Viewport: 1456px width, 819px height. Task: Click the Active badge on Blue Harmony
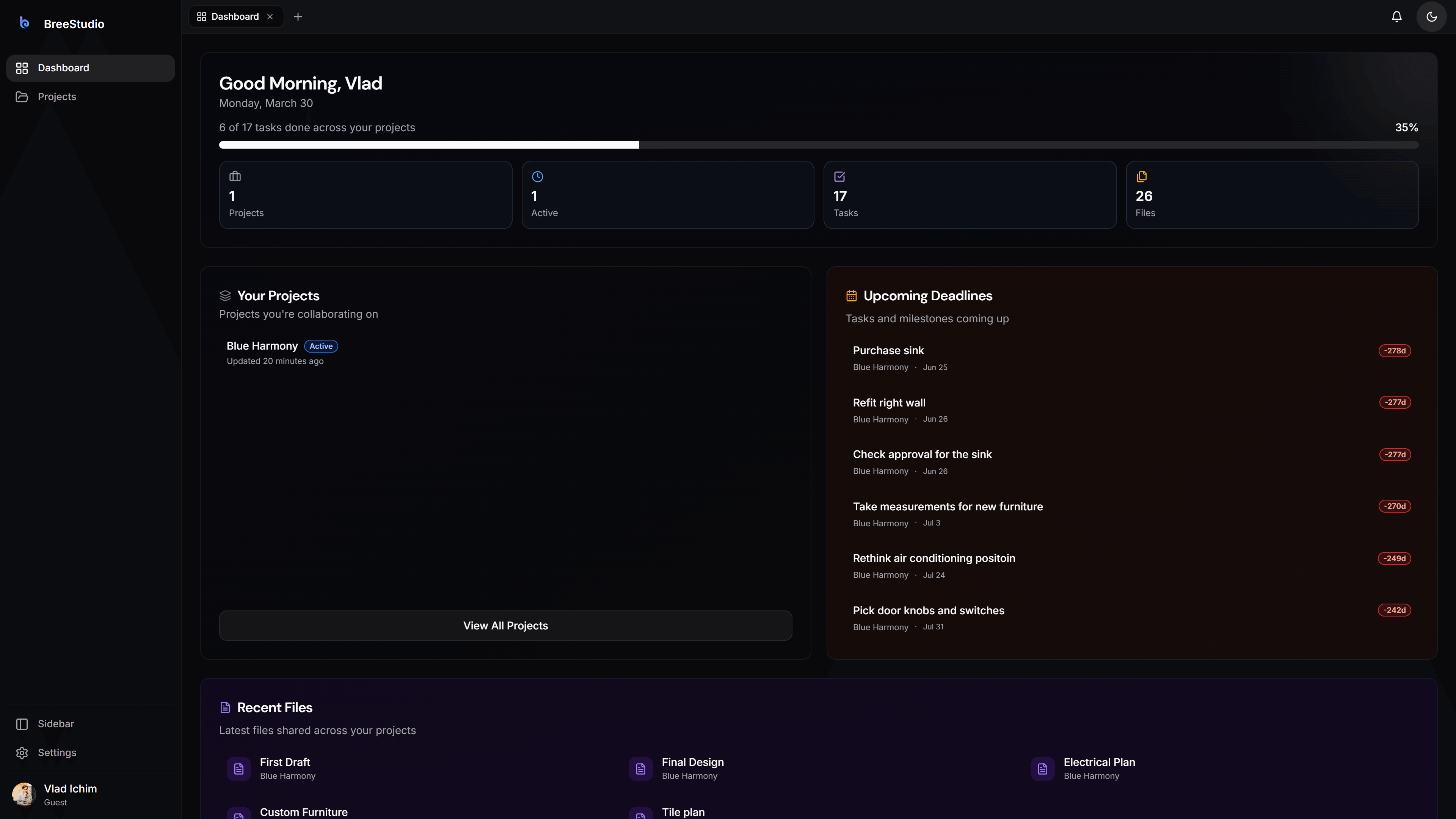tap(321, 346)
